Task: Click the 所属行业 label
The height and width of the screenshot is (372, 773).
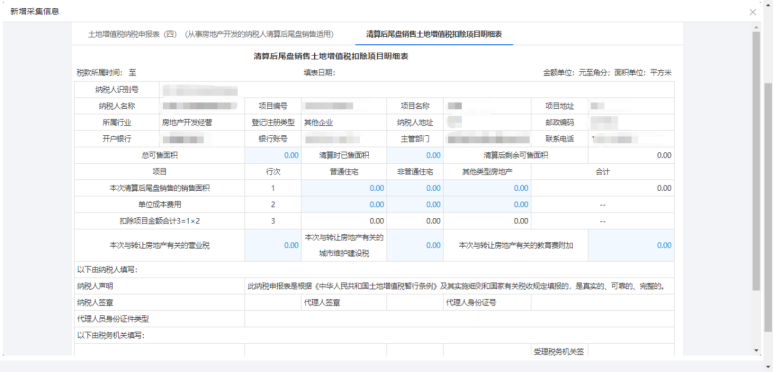Action: pyautogui.click(x=117, y=123)
